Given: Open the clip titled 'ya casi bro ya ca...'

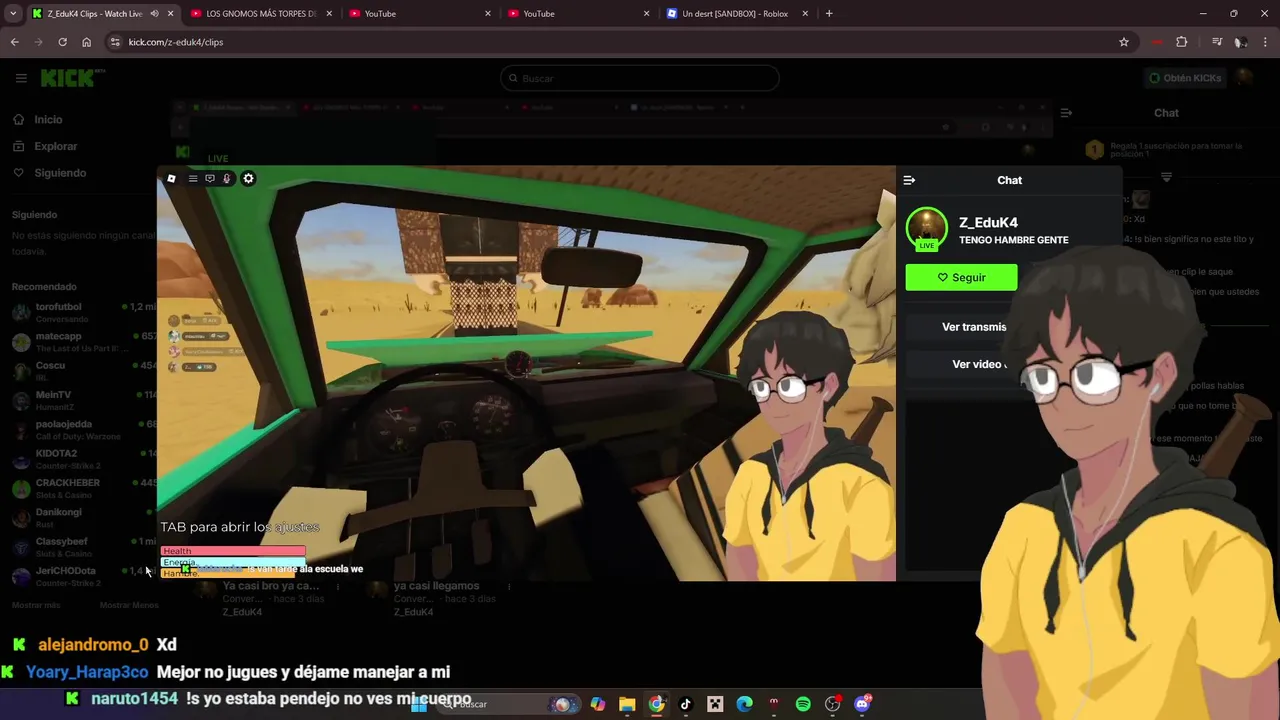Looking at the screenshot, I should pos(271,586).
